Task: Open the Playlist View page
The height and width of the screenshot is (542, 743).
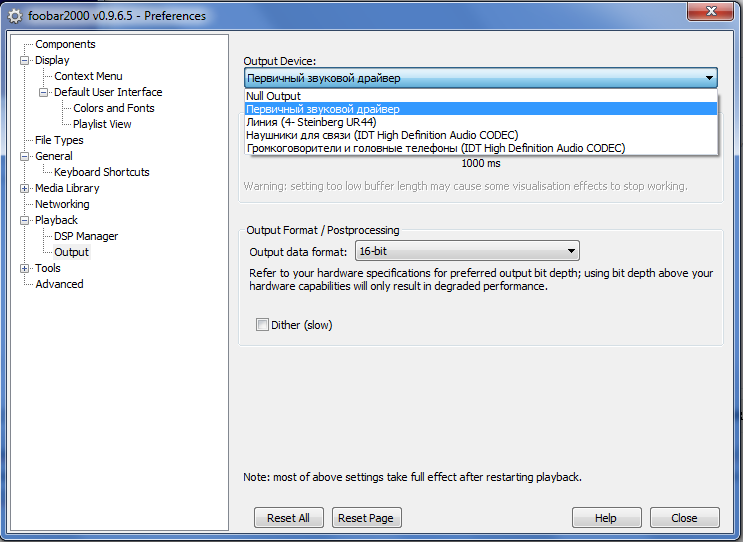Action: pos(102,124)
